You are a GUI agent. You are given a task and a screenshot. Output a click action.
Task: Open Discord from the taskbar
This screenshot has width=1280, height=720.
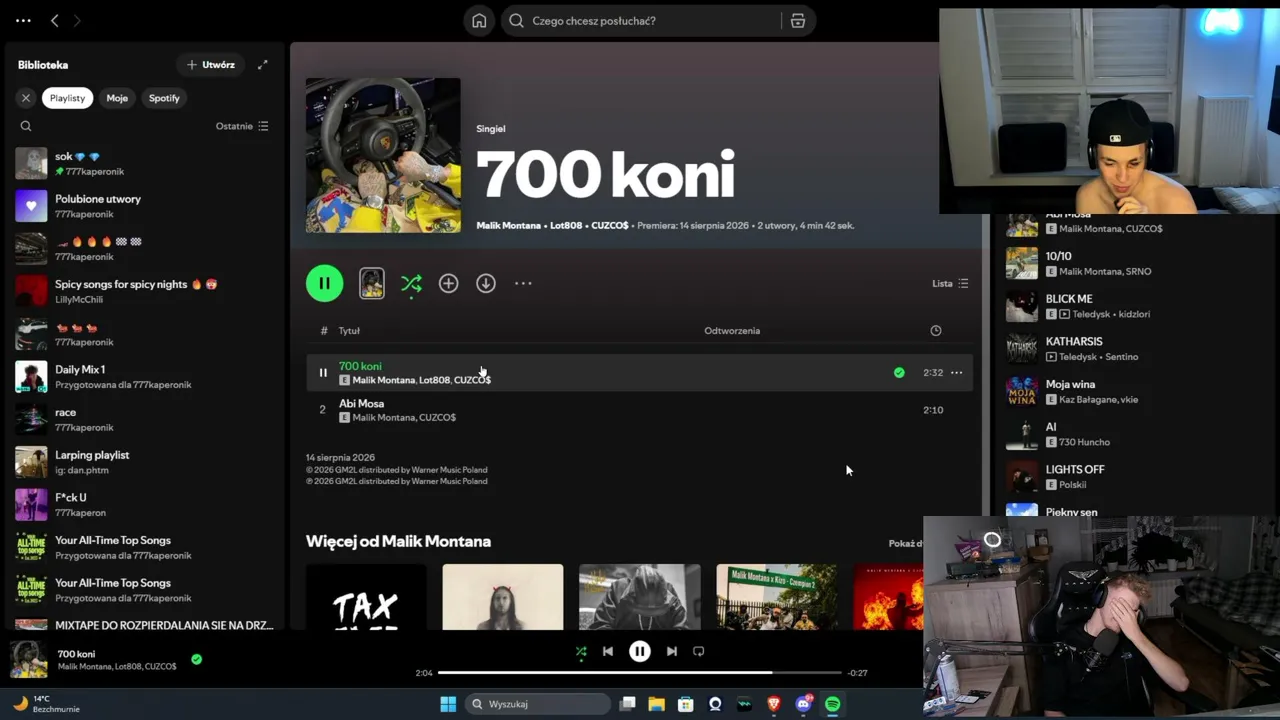point(803,704)
